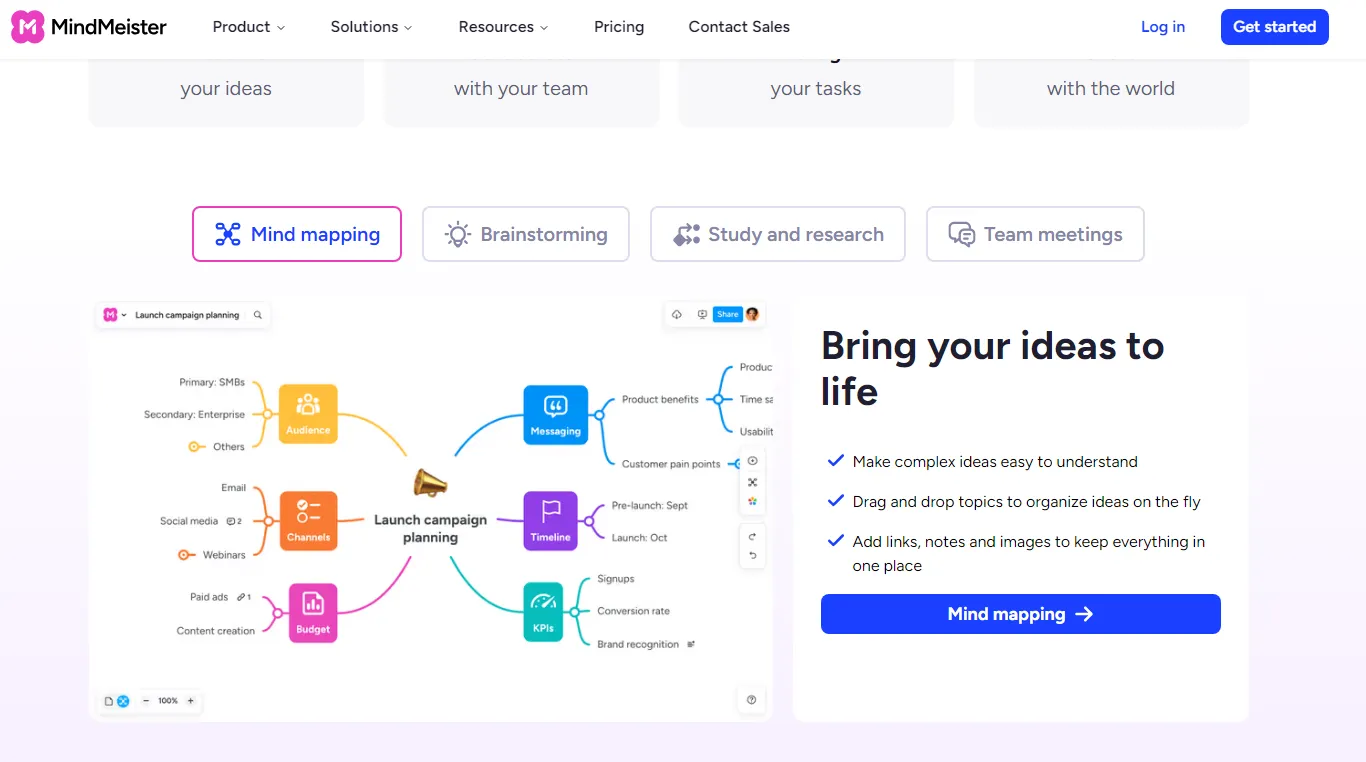Select the Budget topic icon
The height and width of the screenshot is (762, 1366).
[x=313, y=613]
